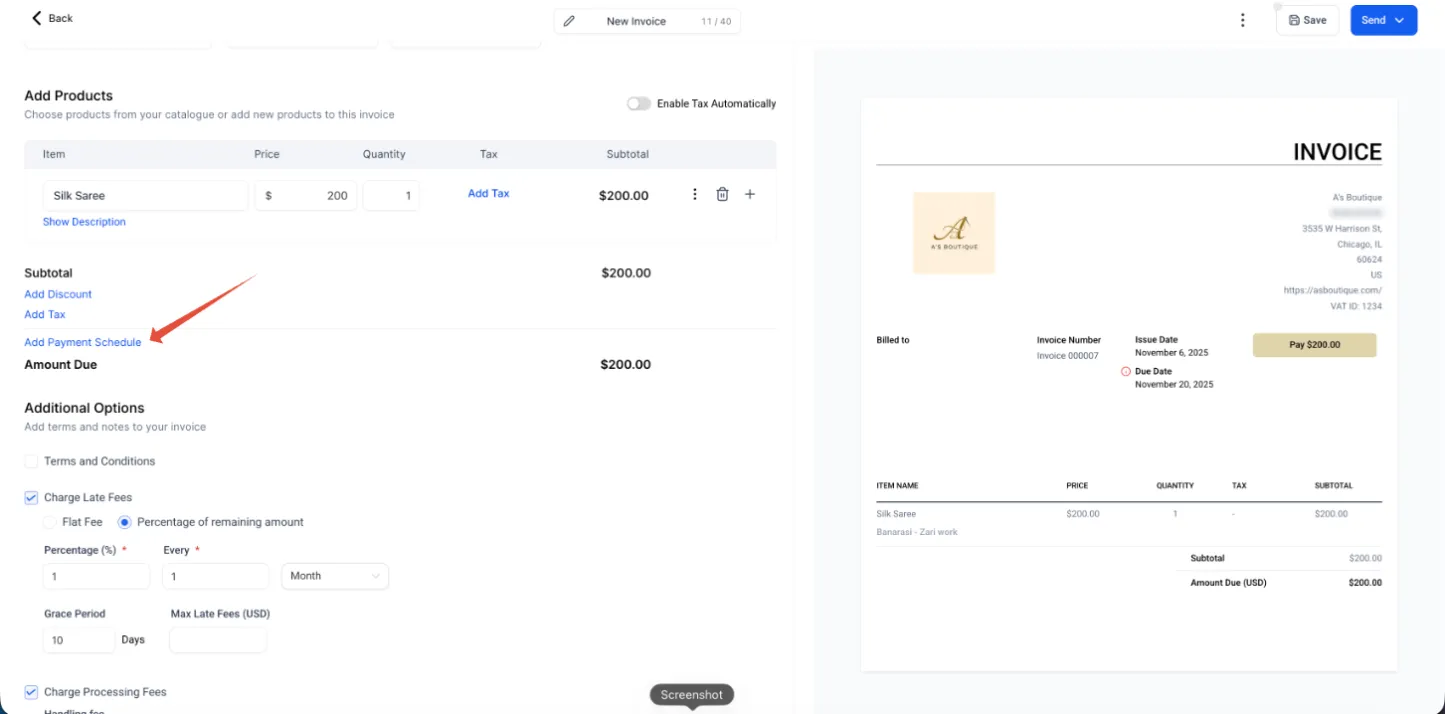Click November 20, 2025 due date in preview
1445x714 pixels.
1174,384
